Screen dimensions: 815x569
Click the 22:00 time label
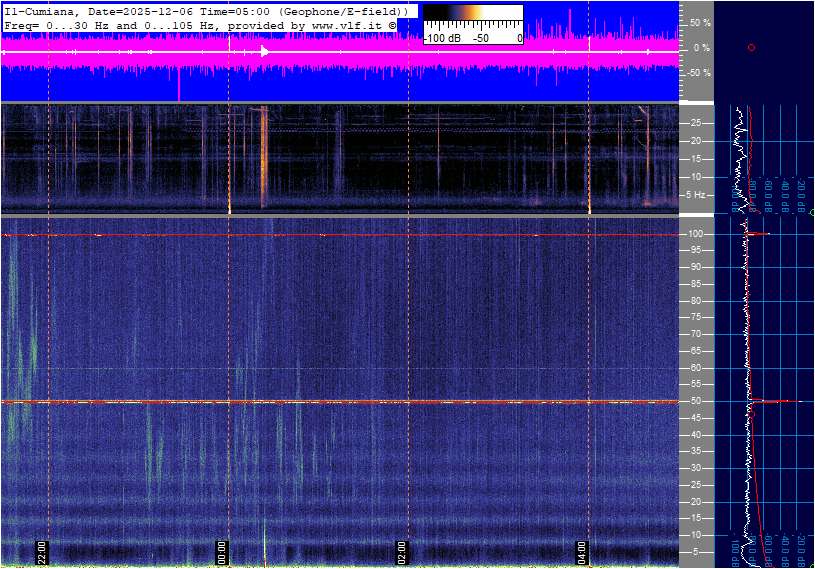click(43, 552)
